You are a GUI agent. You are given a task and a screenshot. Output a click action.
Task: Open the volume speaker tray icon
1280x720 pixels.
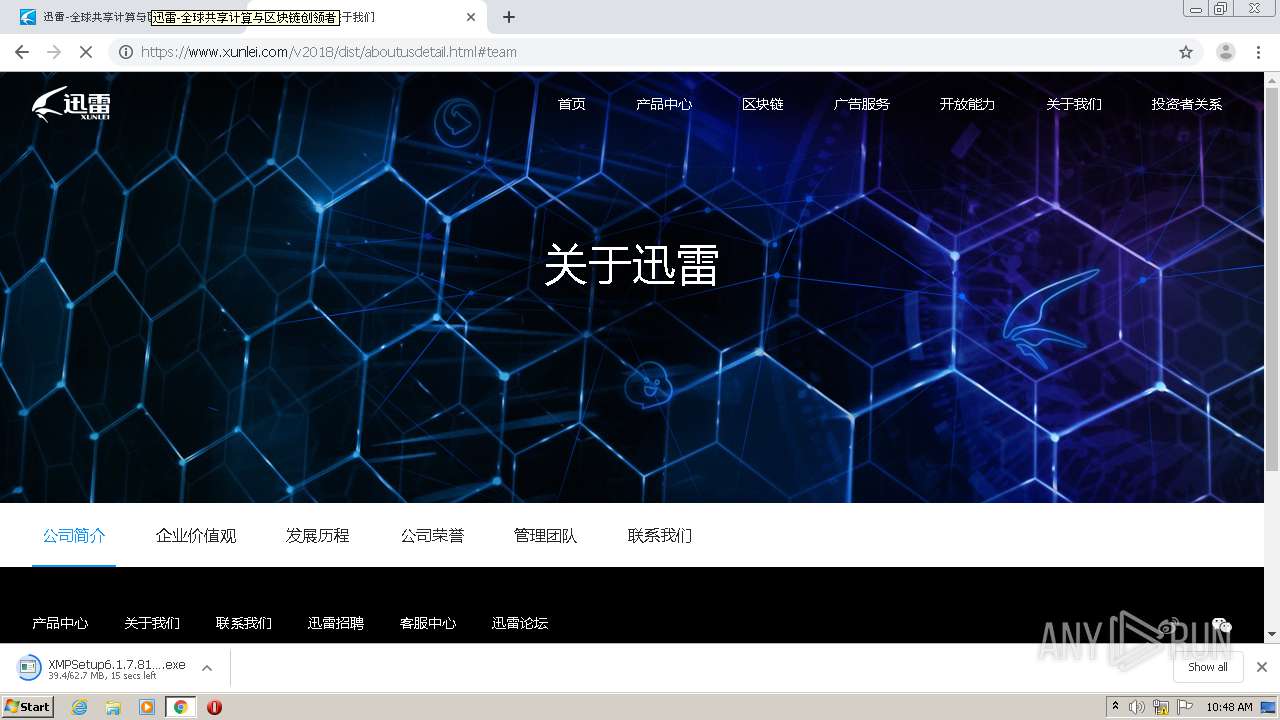click(1136, 707)
